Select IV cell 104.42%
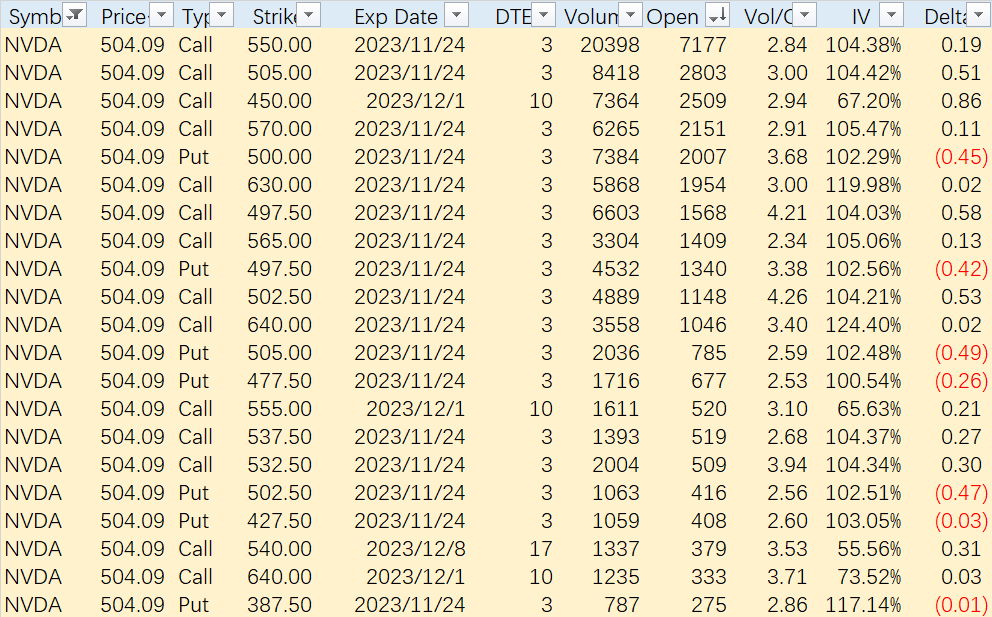992x617 pixels. (863, 73)
